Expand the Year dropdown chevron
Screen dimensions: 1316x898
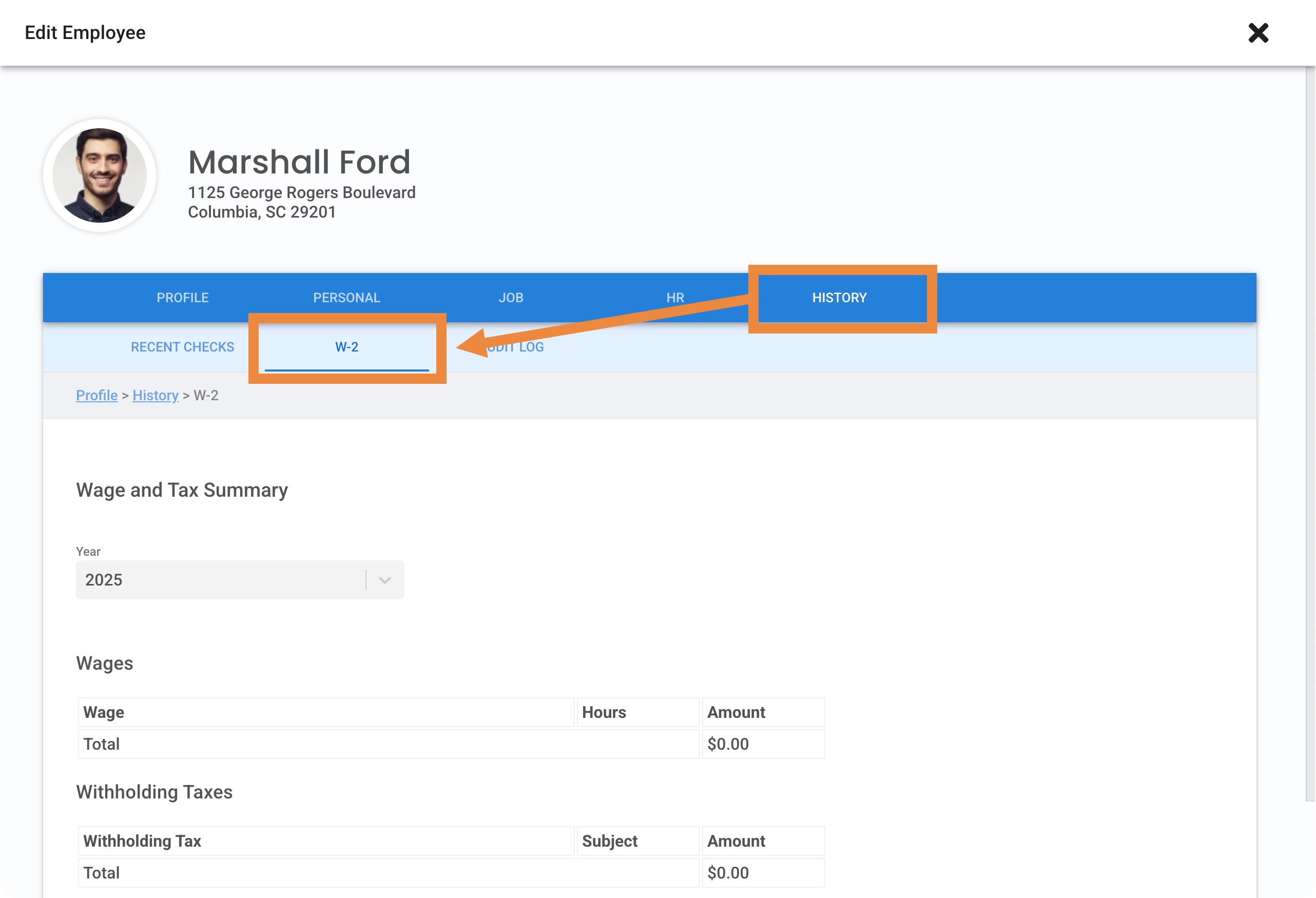tap(385, 580)
